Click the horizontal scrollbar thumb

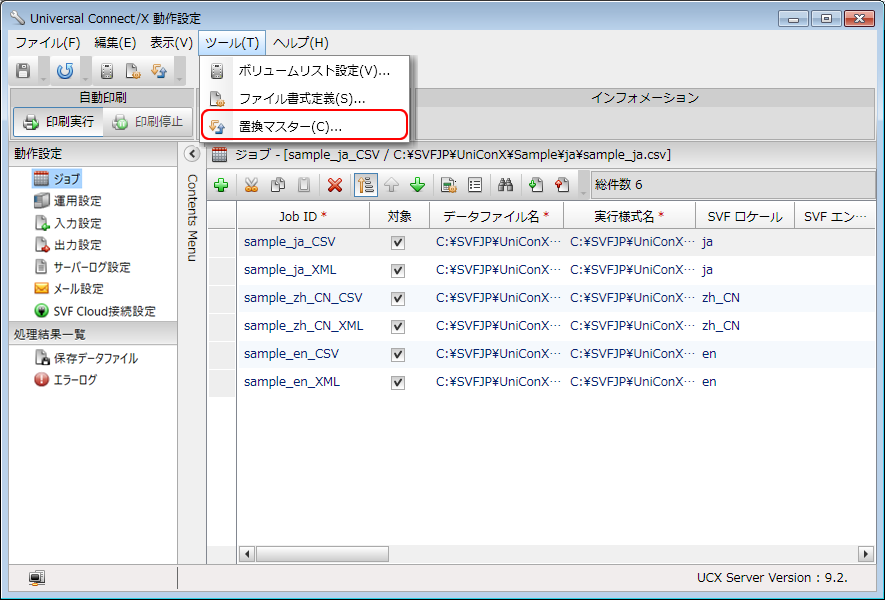coord(322,554)
